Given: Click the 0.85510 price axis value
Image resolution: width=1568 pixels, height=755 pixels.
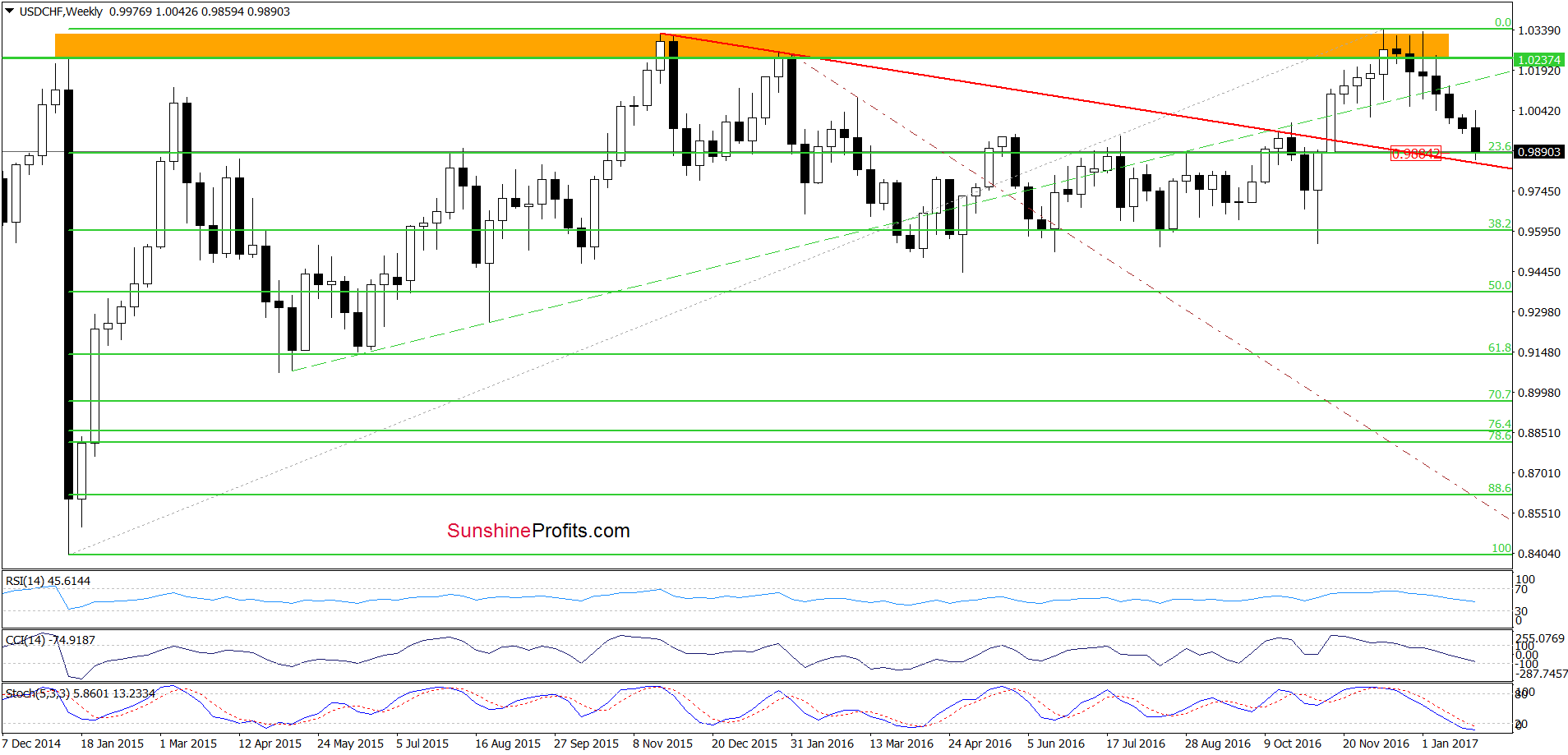Looking at the screenshot, I should click(x=1539, y=513).
